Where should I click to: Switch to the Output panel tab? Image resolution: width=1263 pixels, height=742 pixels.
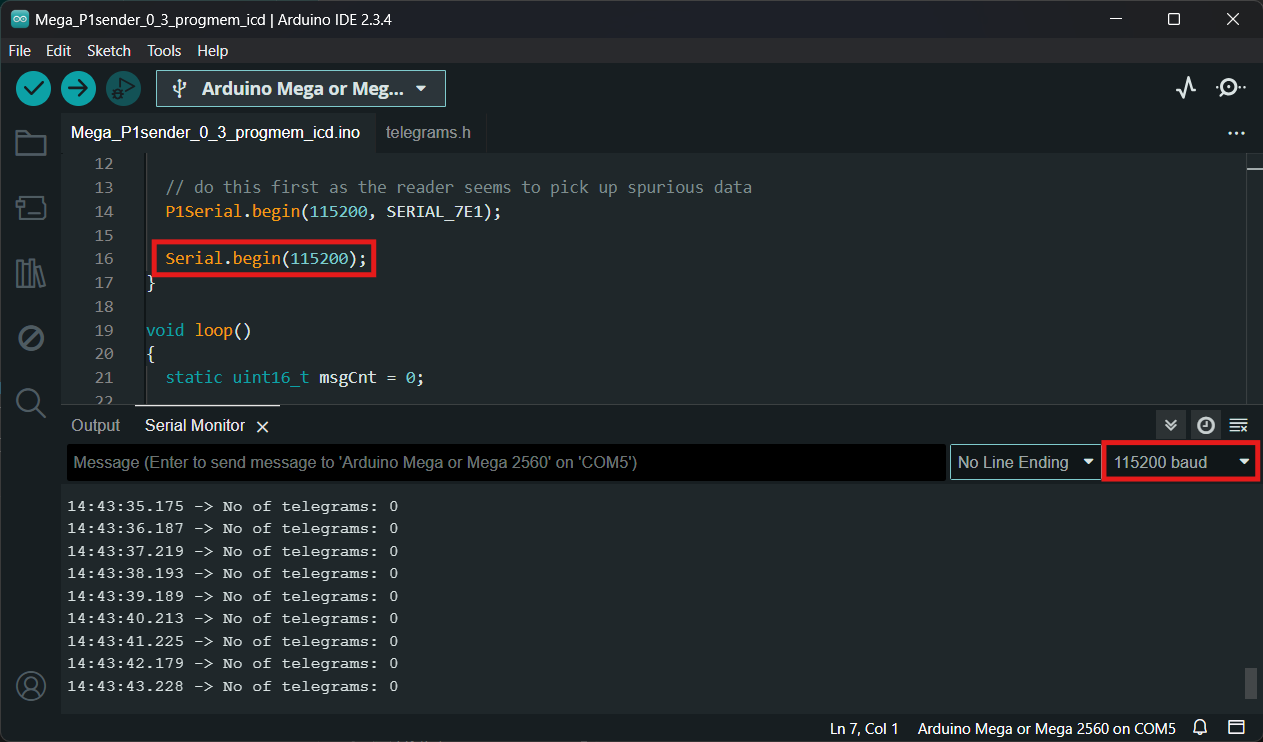(x=95, y=426)
